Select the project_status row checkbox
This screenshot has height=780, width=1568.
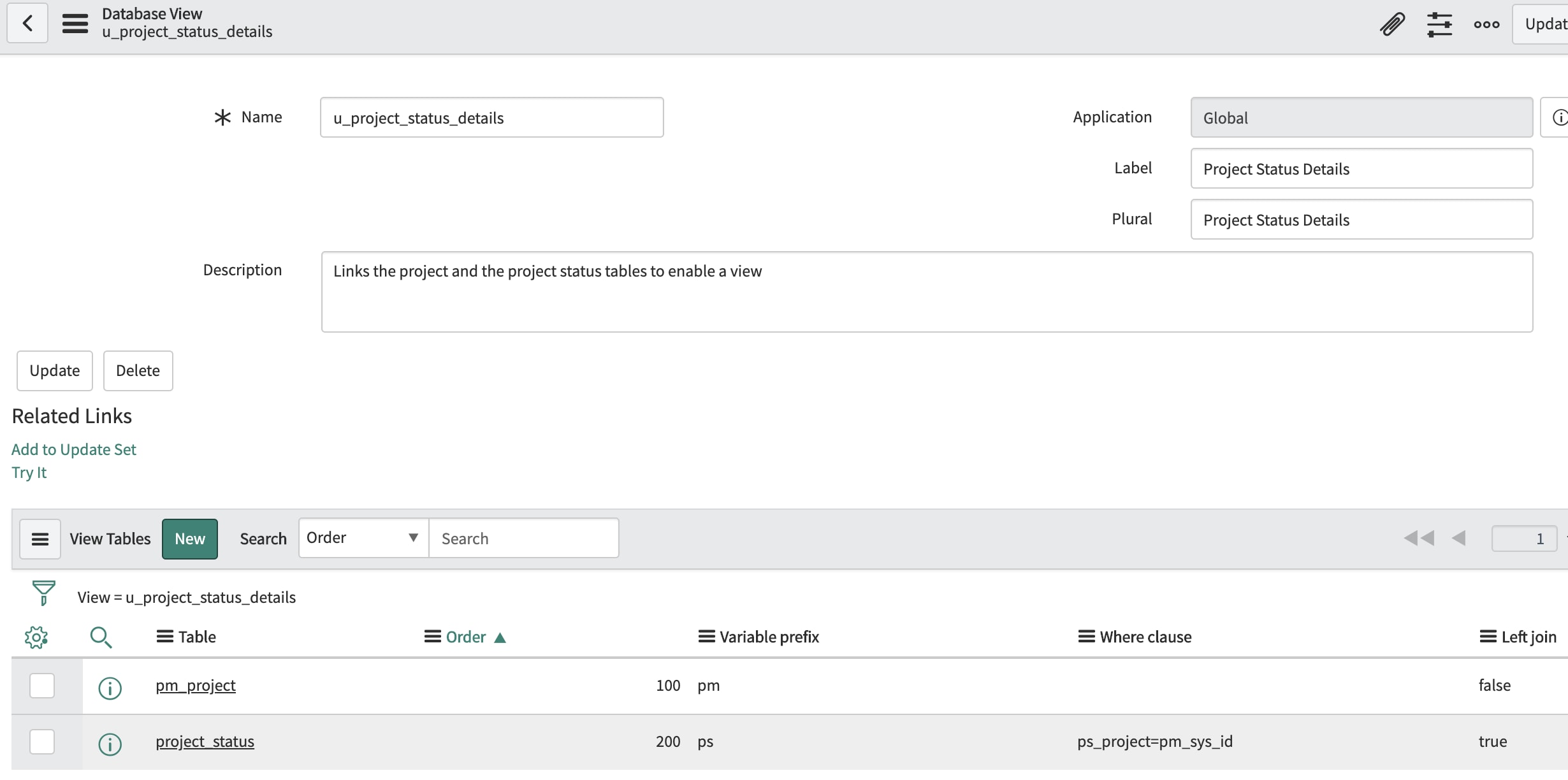[41, 742]
